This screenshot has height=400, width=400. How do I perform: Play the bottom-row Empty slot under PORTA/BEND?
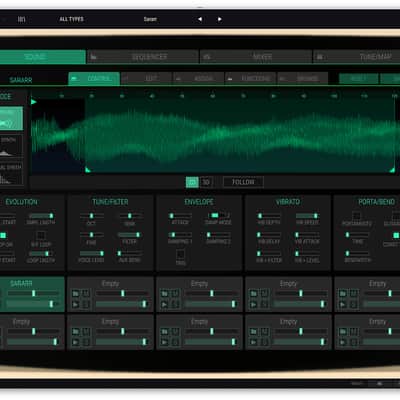point(343,342)
